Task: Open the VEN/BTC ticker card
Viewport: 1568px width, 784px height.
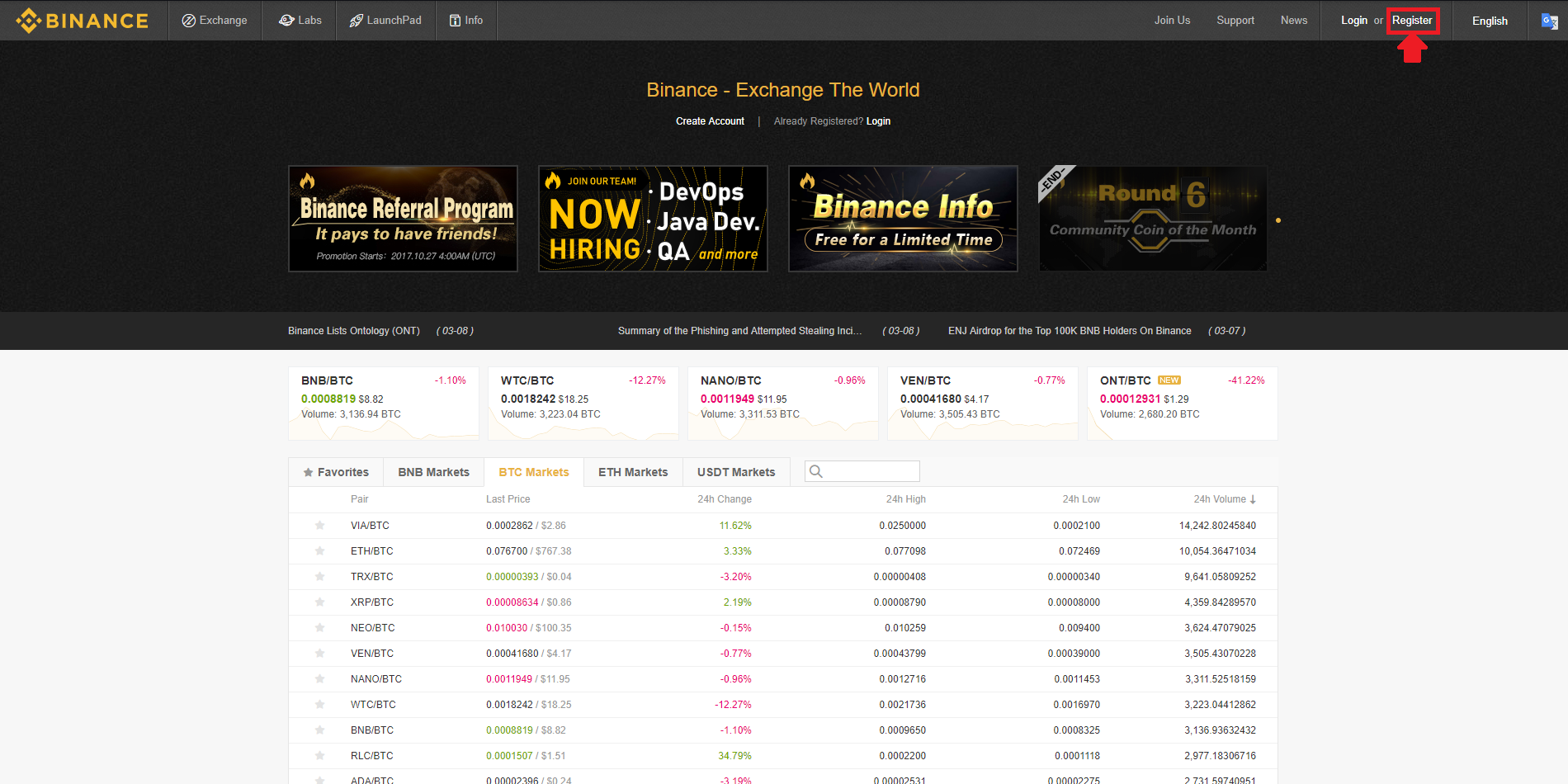Action: point(983,404)
